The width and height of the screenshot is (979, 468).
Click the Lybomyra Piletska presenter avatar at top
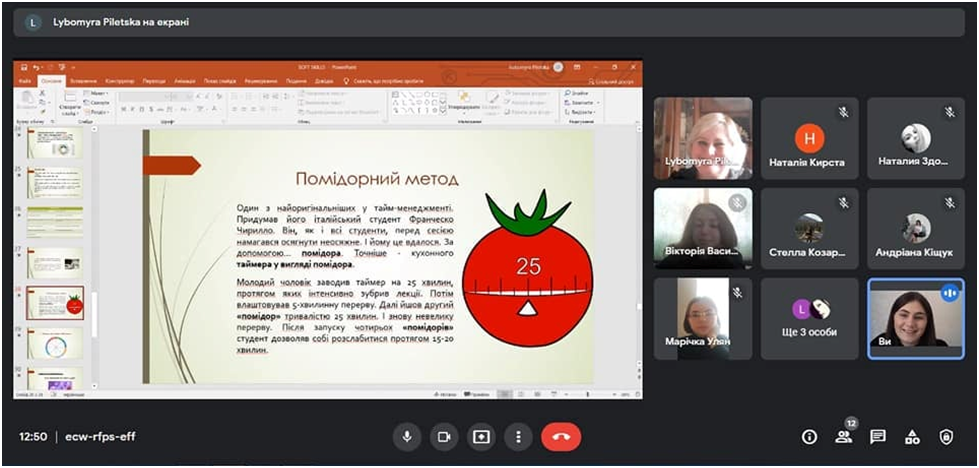(33, 21)
